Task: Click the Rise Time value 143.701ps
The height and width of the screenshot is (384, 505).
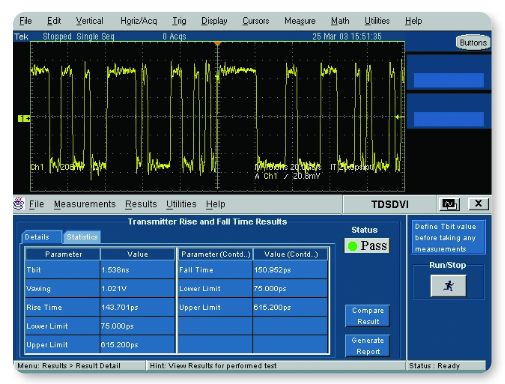Action: coord(137,307)
